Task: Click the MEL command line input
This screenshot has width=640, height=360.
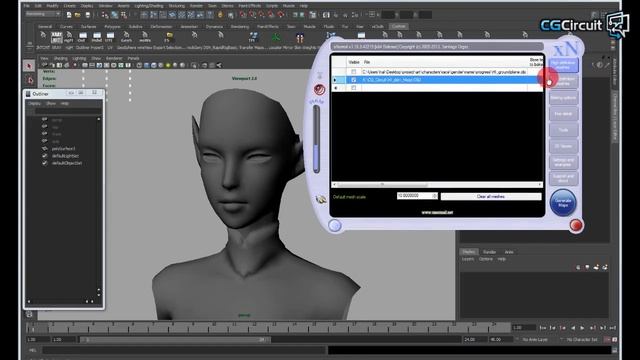Action: 184,350
